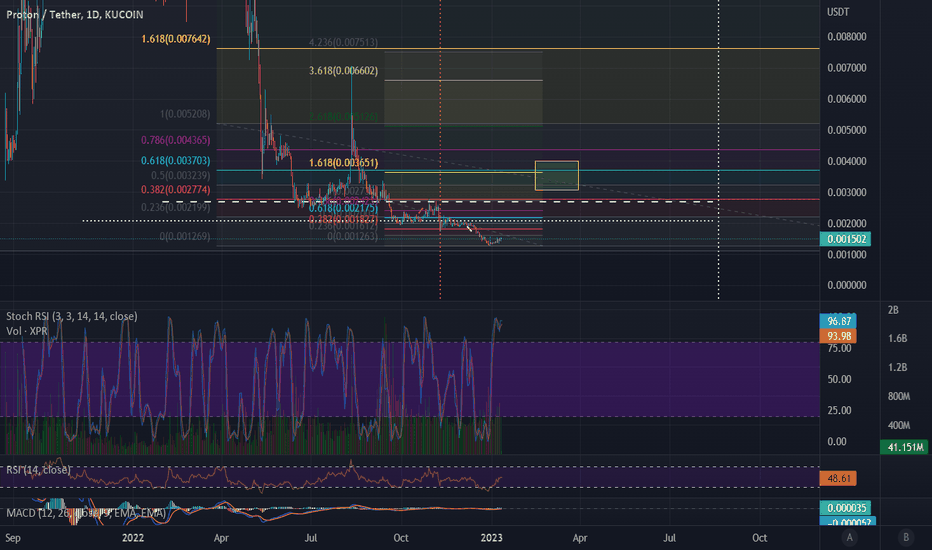Select Fibonacci label 3.618(0.006602)
Screen dimensions: 932x550
coord(344,71)
